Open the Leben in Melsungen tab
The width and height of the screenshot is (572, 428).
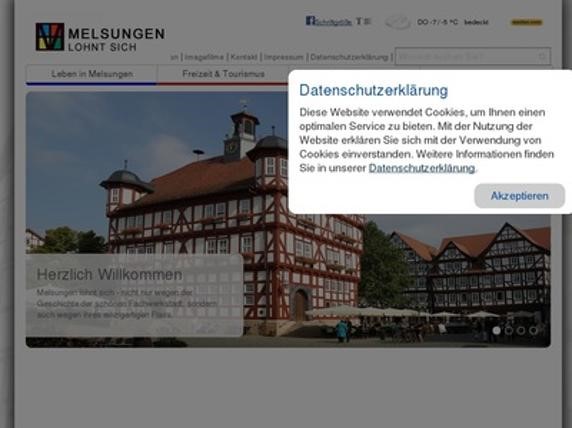pyautogui.click(x=92, y=74)
